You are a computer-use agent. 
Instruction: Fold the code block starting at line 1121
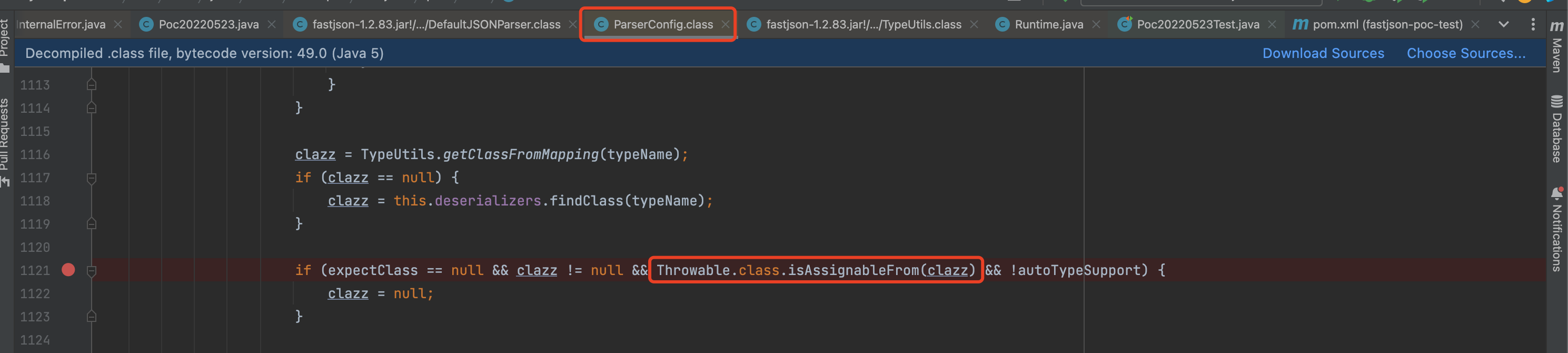(x=91, y=270)
